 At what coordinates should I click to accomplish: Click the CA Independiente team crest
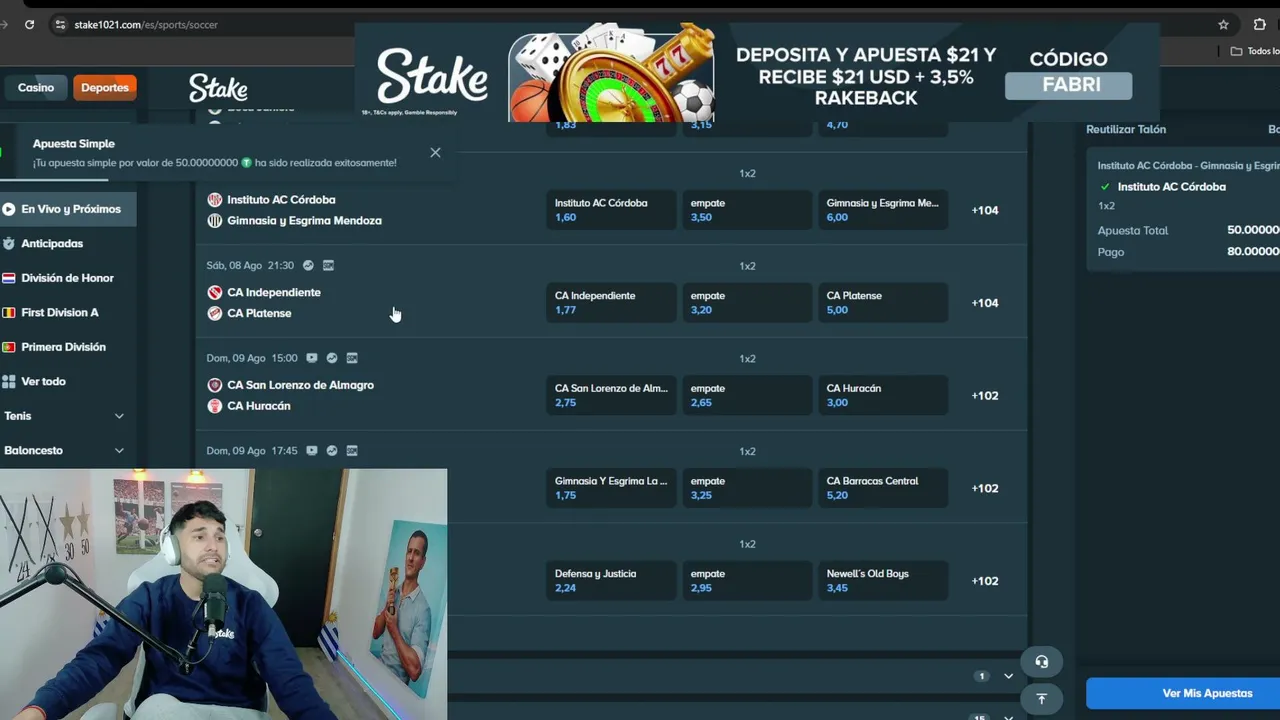(x=214, y=293)
